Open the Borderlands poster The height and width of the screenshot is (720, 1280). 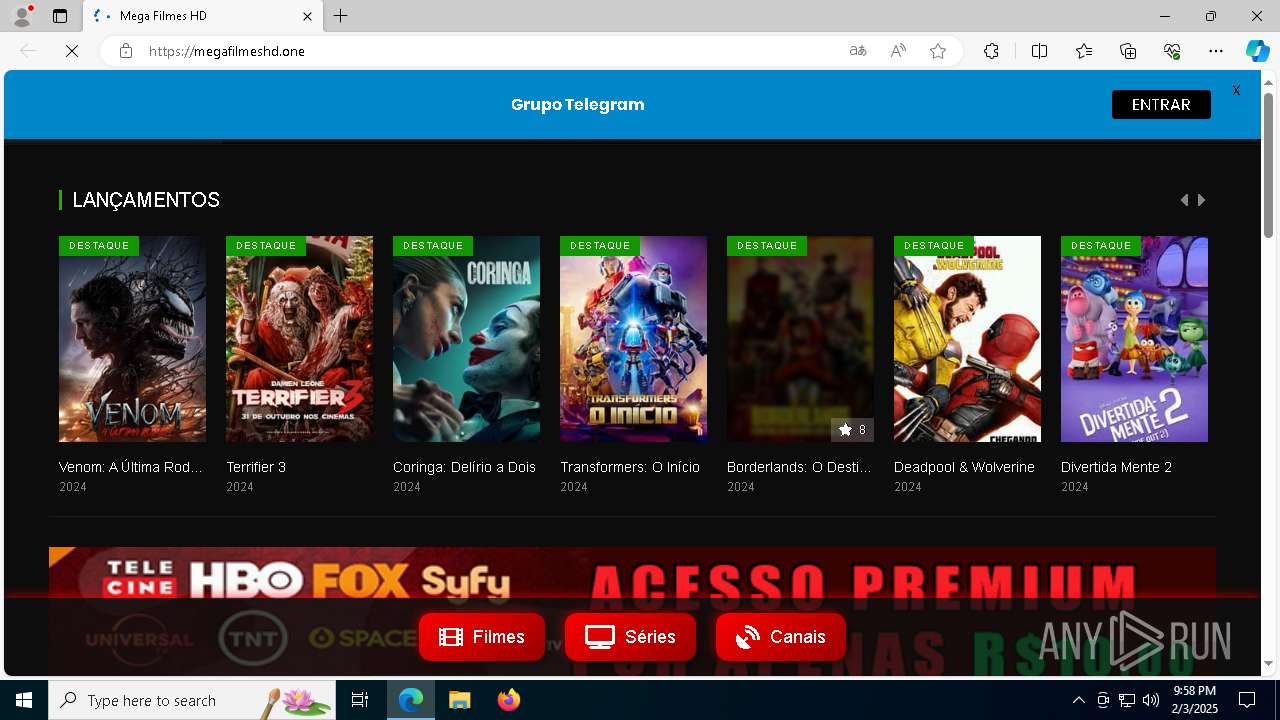tap(800, 339)
